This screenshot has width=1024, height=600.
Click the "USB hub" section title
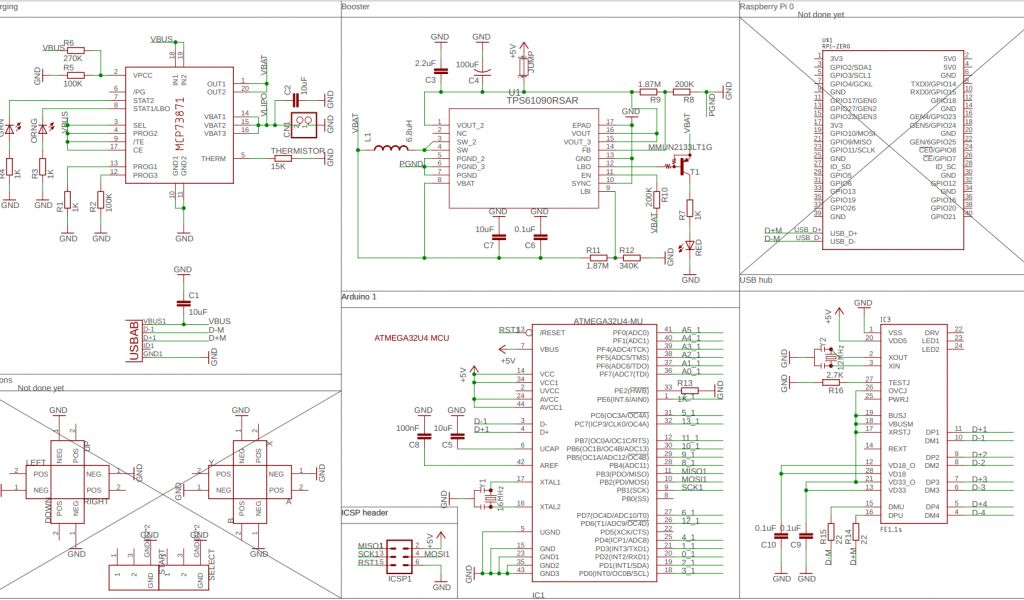(x=759, y=281)
